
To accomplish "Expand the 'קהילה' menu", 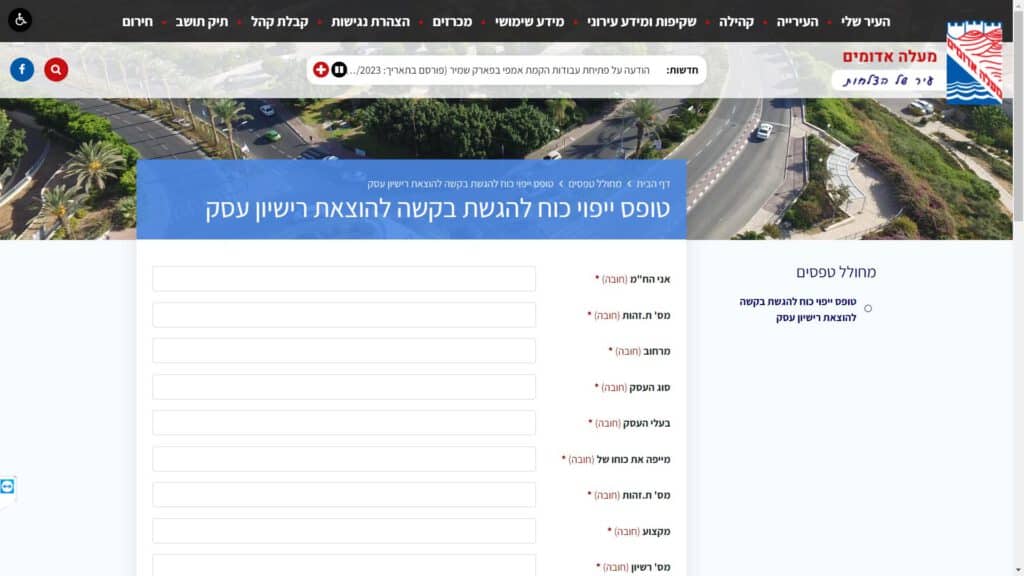I will click(x=736, y=21).
